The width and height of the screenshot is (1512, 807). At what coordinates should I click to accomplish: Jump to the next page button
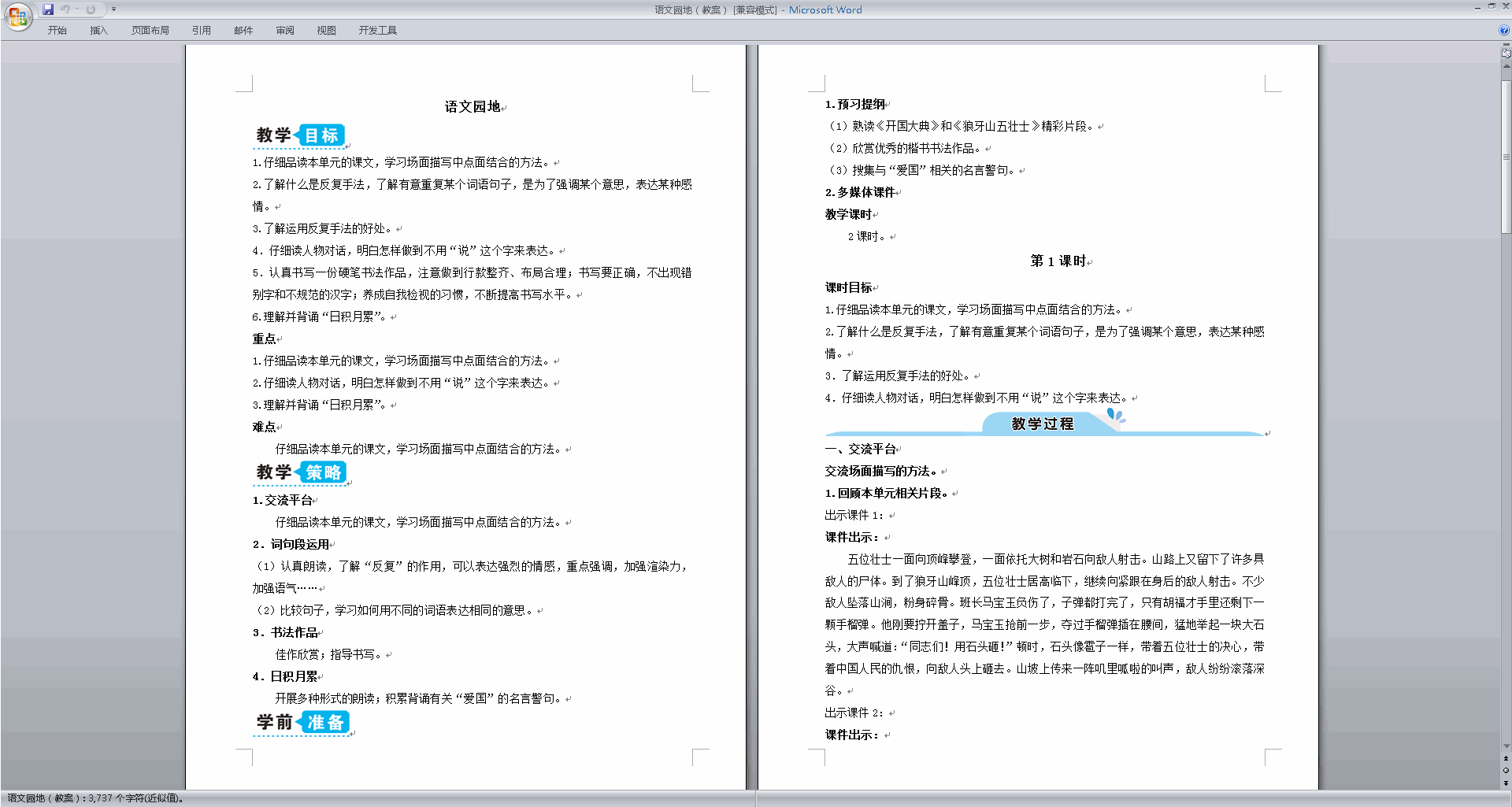pyautogui.click(x=1506, y=783)
